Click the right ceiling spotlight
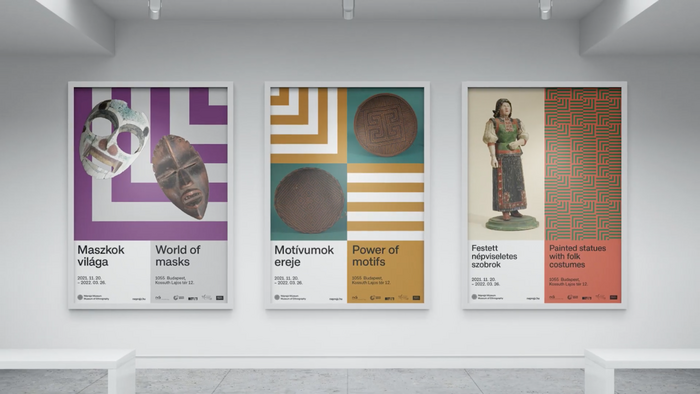 click(546, 9)
